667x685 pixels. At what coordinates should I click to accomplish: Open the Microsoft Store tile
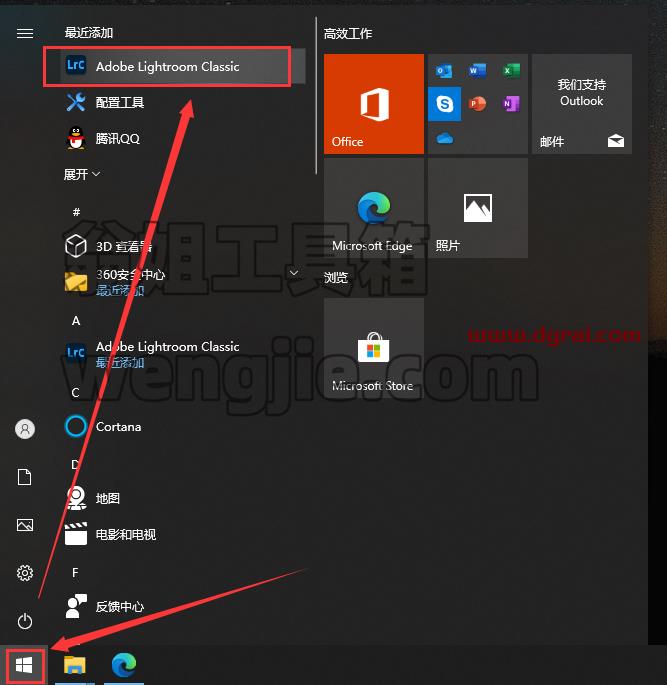374,348
